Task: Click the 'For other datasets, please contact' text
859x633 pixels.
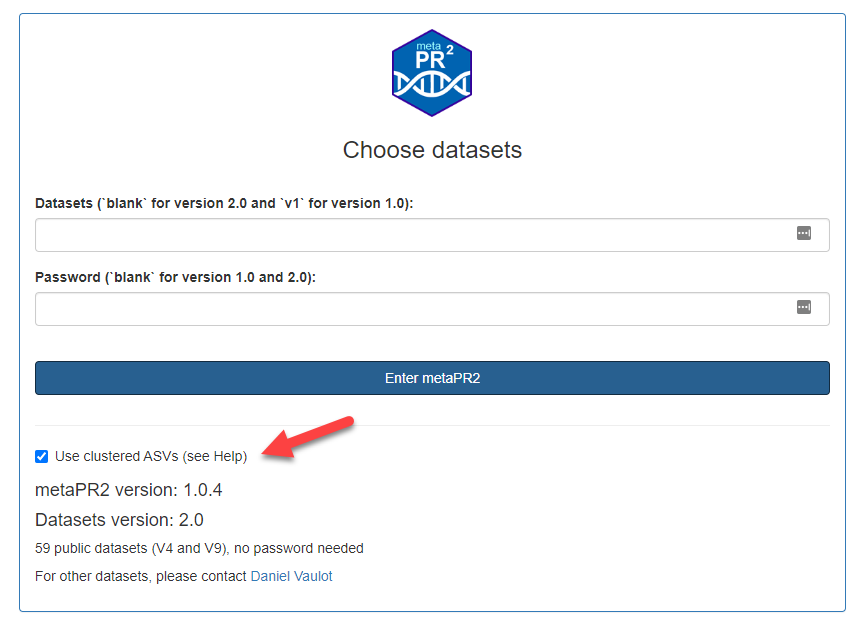Action: (141, 577)
